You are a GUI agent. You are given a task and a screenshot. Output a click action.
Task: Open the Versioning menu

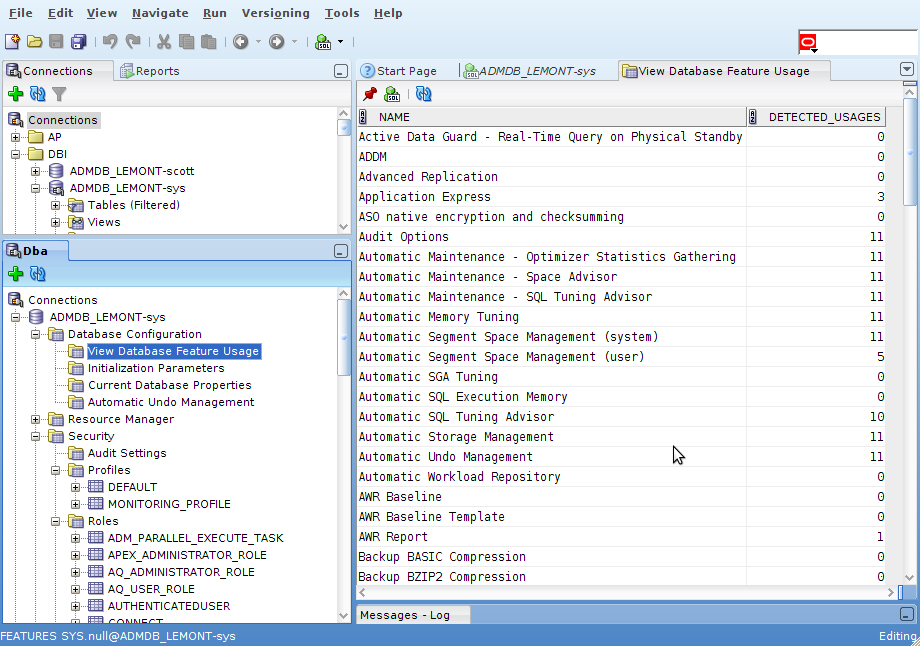[x=275, y=13]
